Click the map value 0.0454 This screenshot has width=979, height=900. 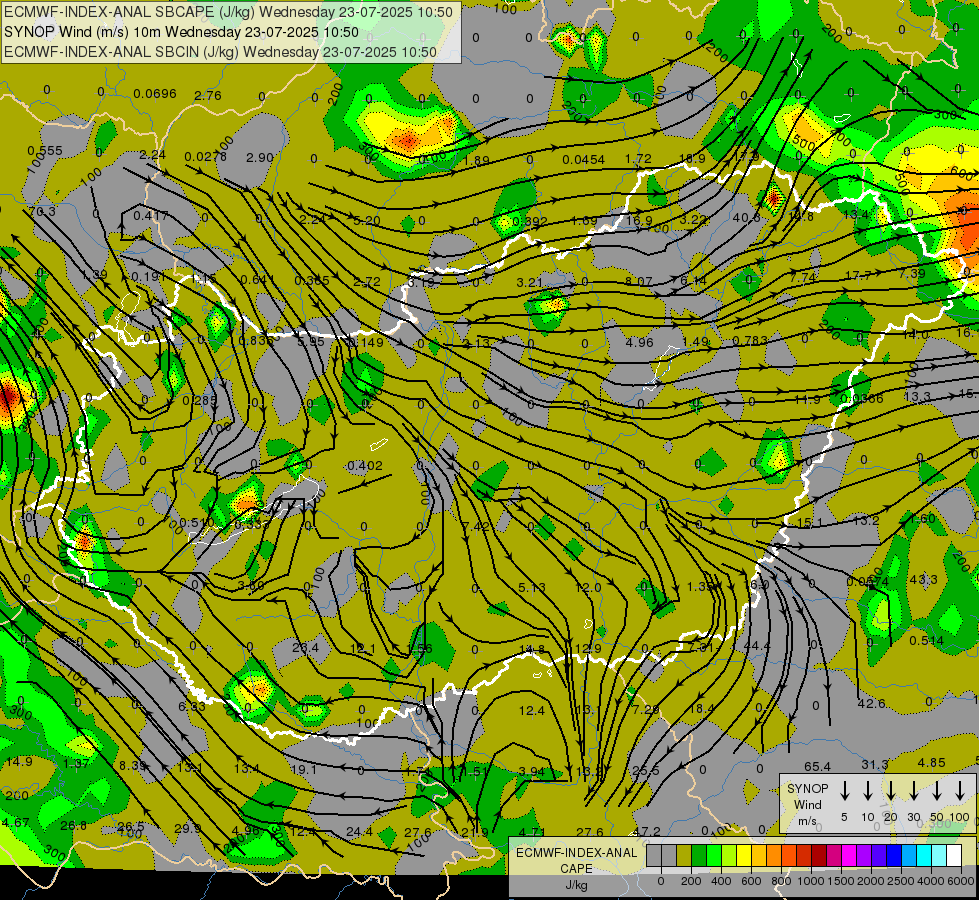583,160
